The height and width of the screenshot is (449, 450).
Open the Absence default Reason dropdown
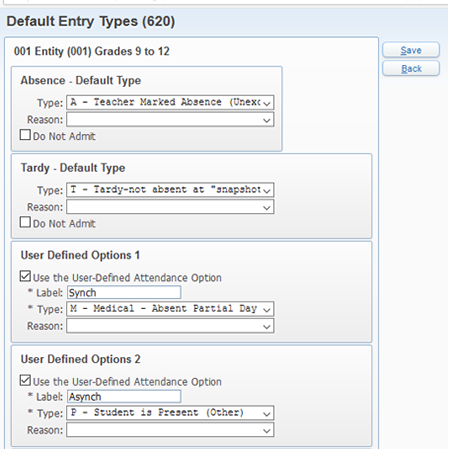point(170,119)
